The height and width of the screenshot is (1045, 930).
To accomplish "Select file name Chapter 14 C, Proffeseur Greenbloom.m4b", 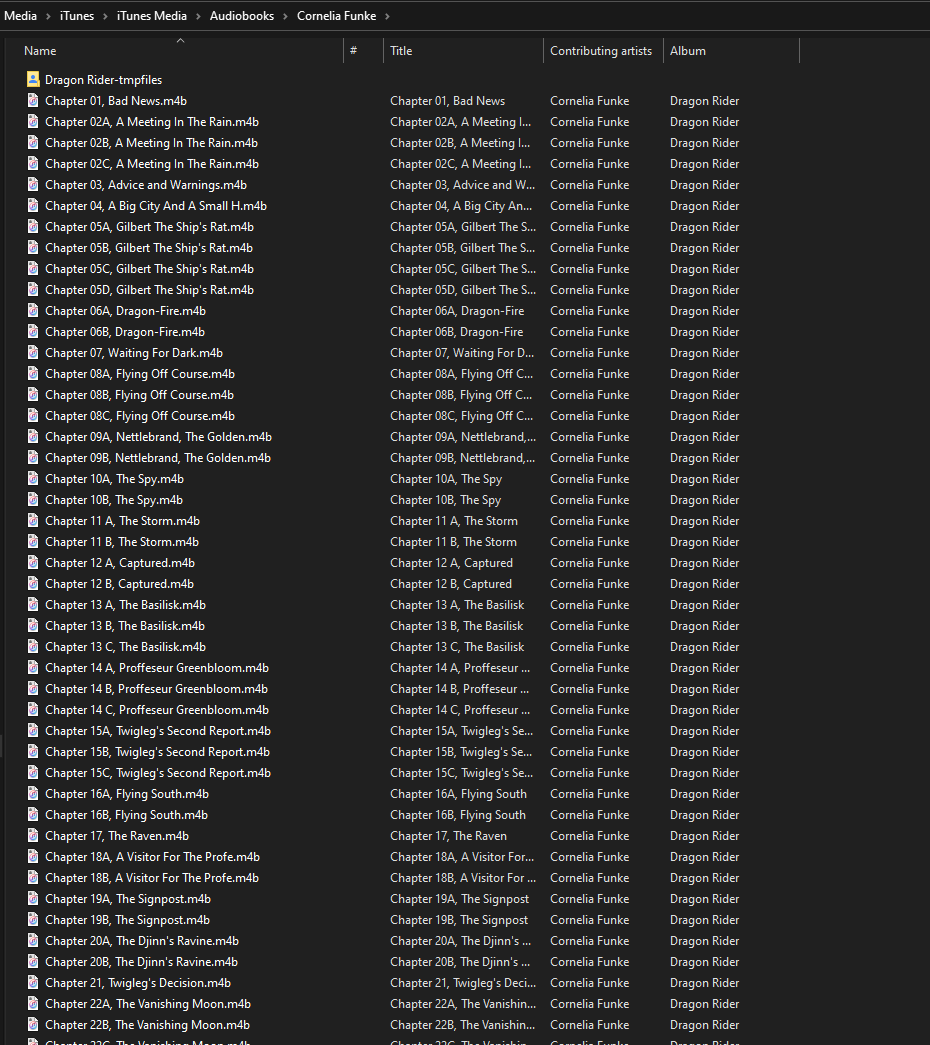I will click(x=157, y=709).
